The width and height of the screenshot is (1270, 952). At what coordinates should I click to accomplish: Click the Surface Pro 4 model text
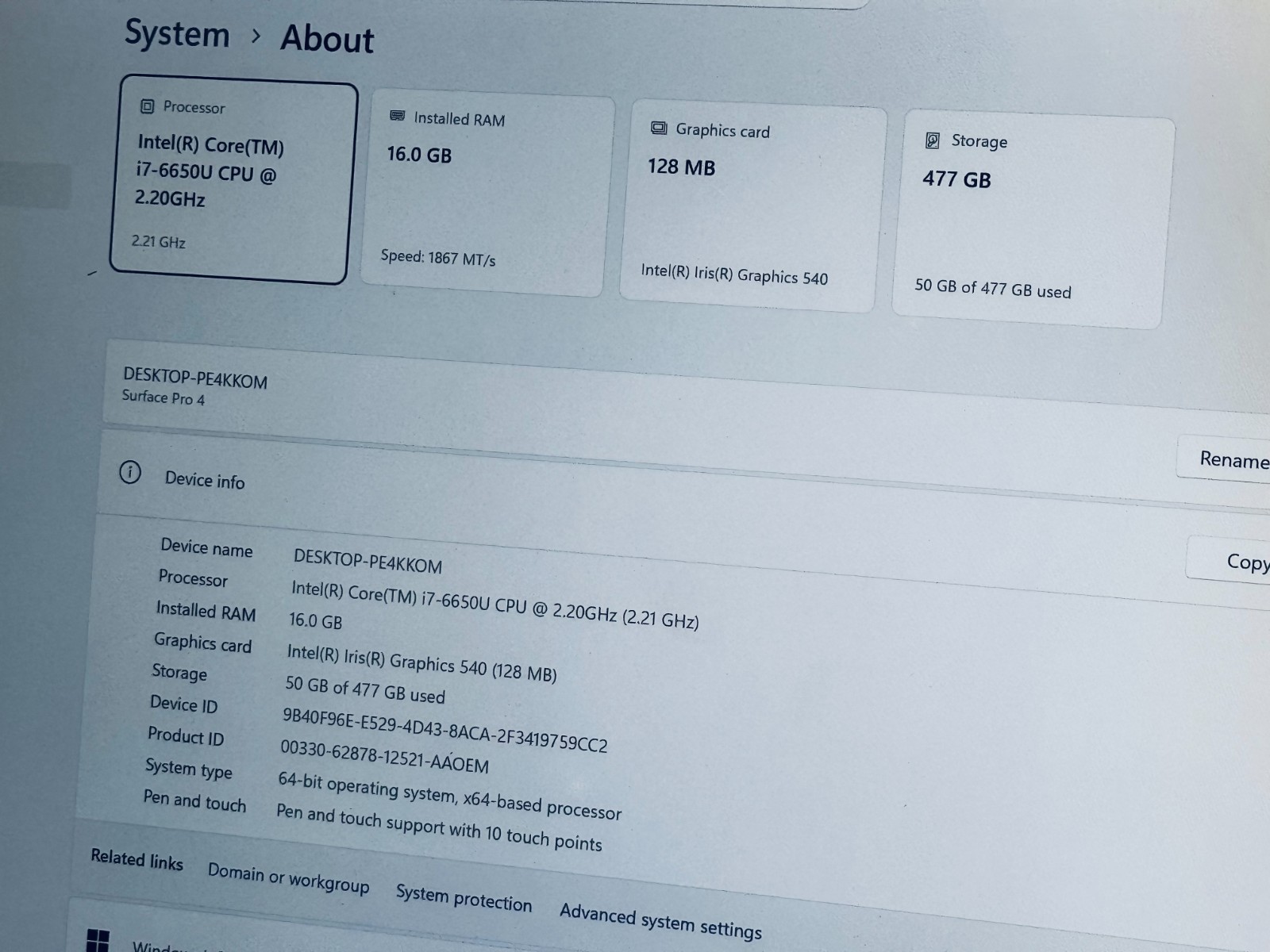[163, 397]
